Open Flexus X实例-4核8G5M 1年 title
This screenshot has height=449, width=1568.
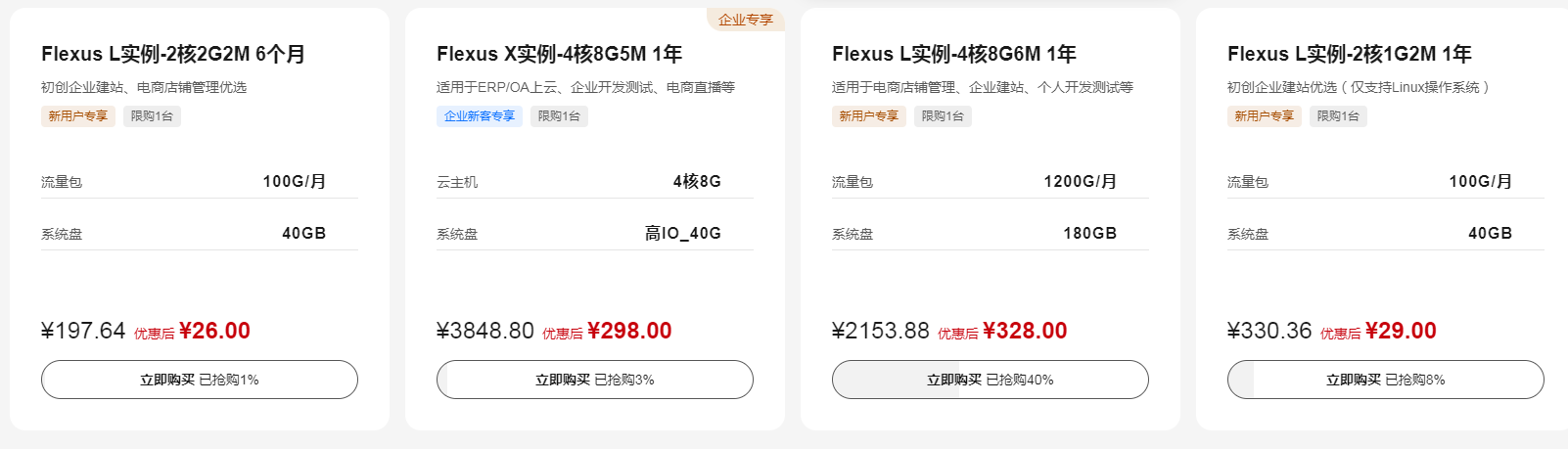click(560, 54)
